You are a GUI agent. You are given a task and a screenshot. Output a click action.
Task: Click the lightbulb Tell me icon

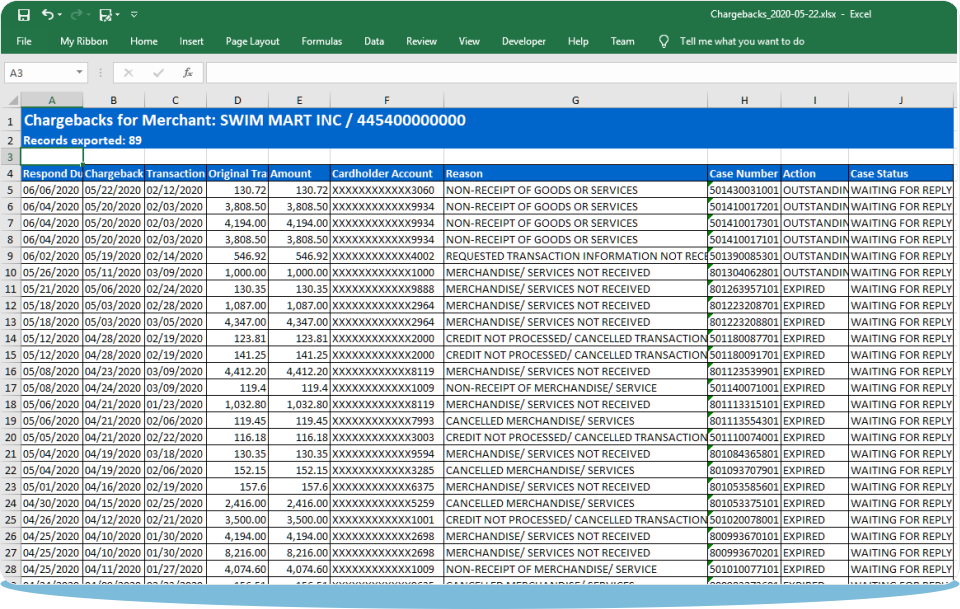(664, 42)
